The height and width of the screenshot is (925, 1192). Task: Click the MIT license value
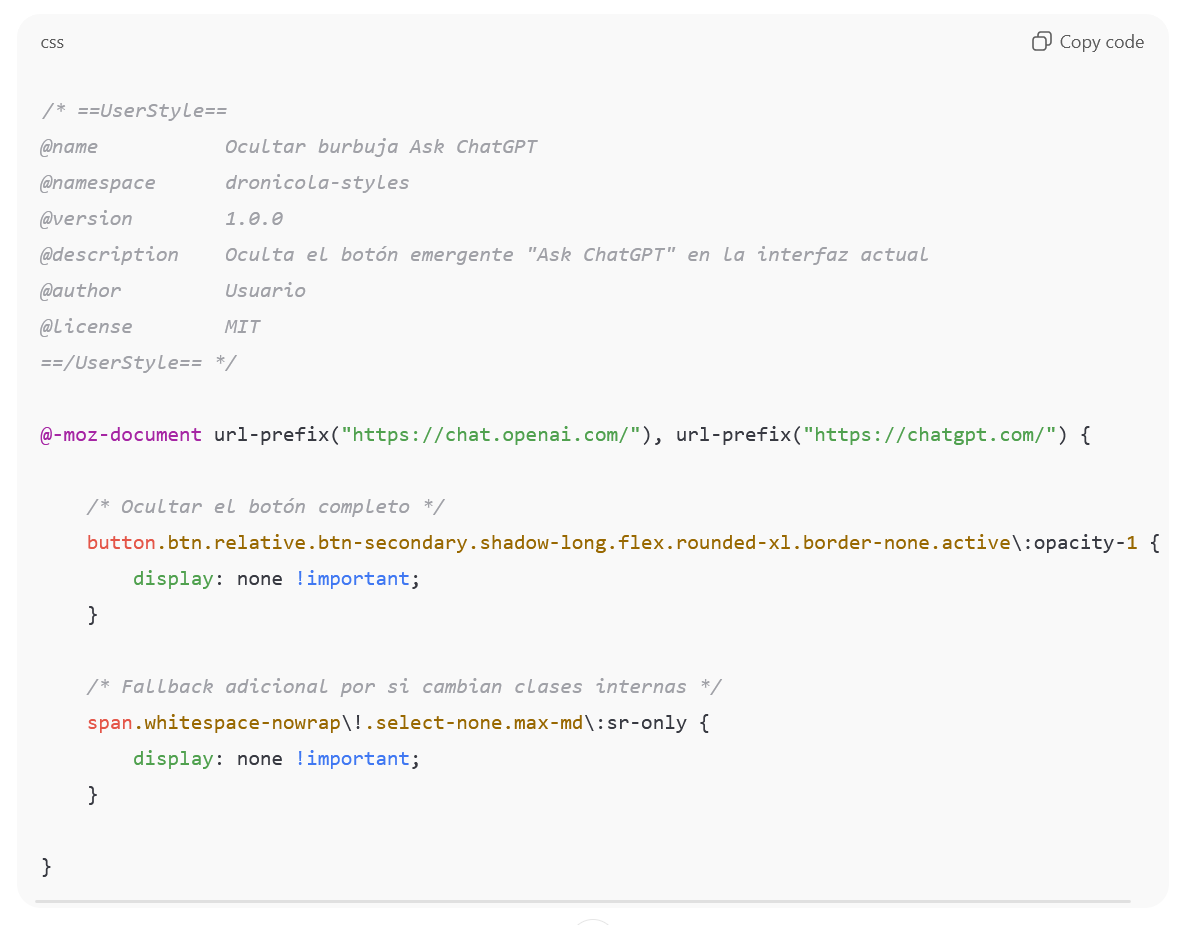point(242,327)
